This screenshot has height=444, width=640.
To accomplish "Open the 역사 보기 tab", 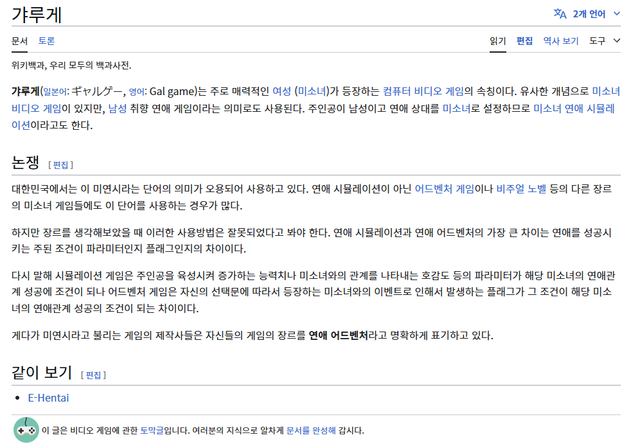I will point(561,41).
